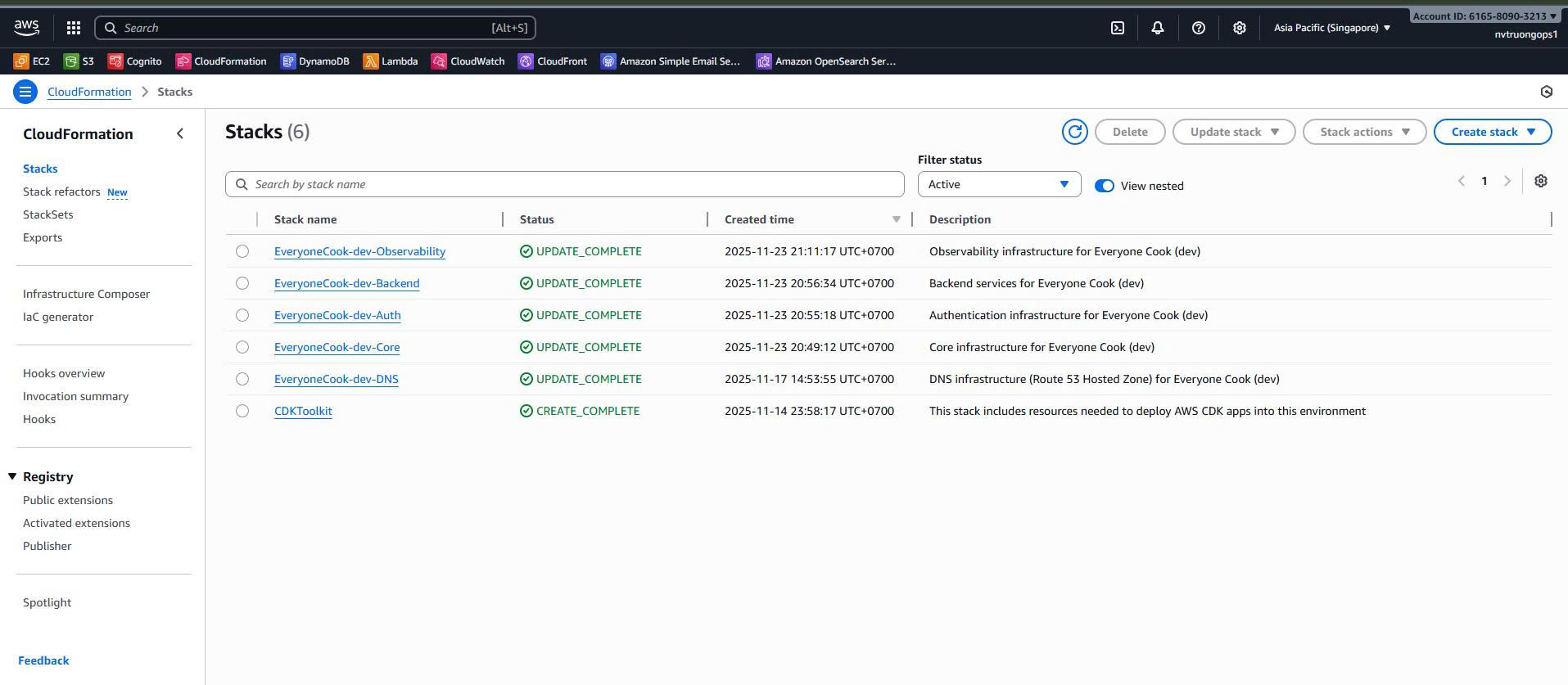This screenshot has width=1568, height=685.
Task: Select EveryoneCook-dev-Backend radio button
Action: pos(242,283)
